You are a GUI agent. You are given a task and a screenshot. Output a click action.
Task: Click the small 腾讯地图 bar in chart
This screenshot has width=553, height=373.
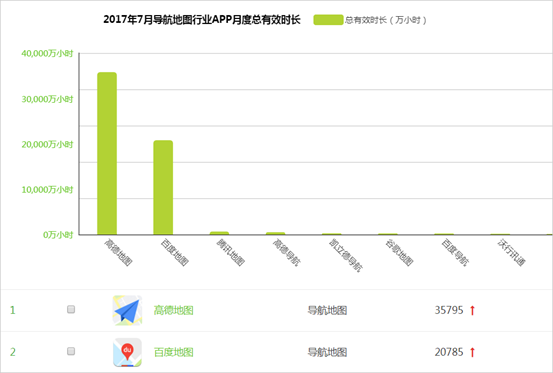[x=219, y=233]
